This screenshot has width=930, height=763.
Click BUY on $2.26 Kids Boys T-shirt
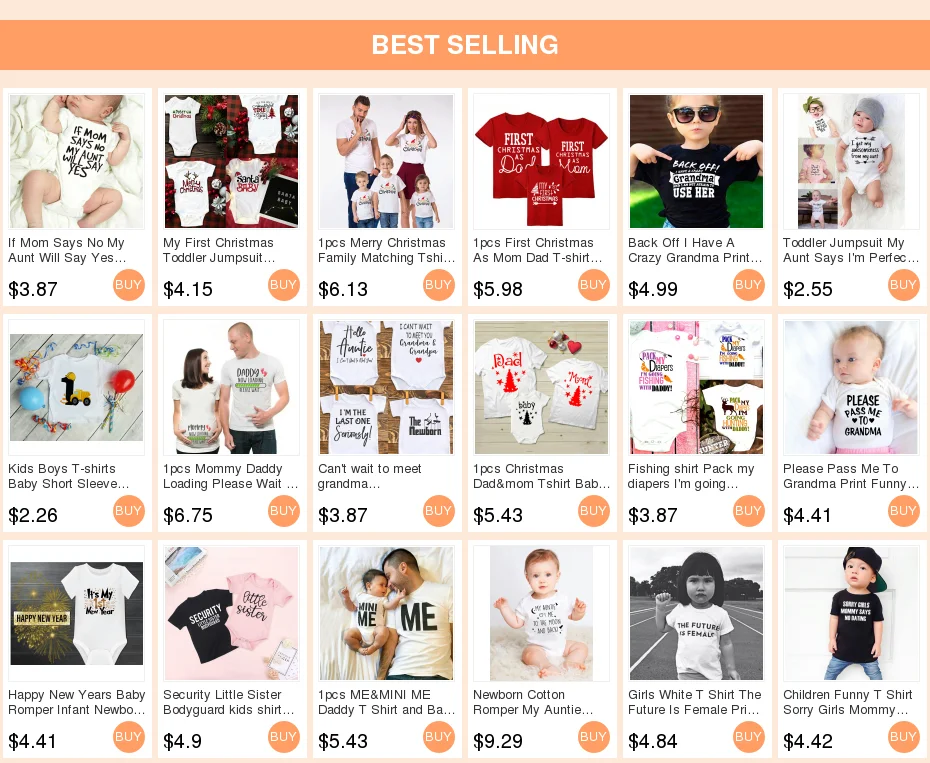coord(128,511)
